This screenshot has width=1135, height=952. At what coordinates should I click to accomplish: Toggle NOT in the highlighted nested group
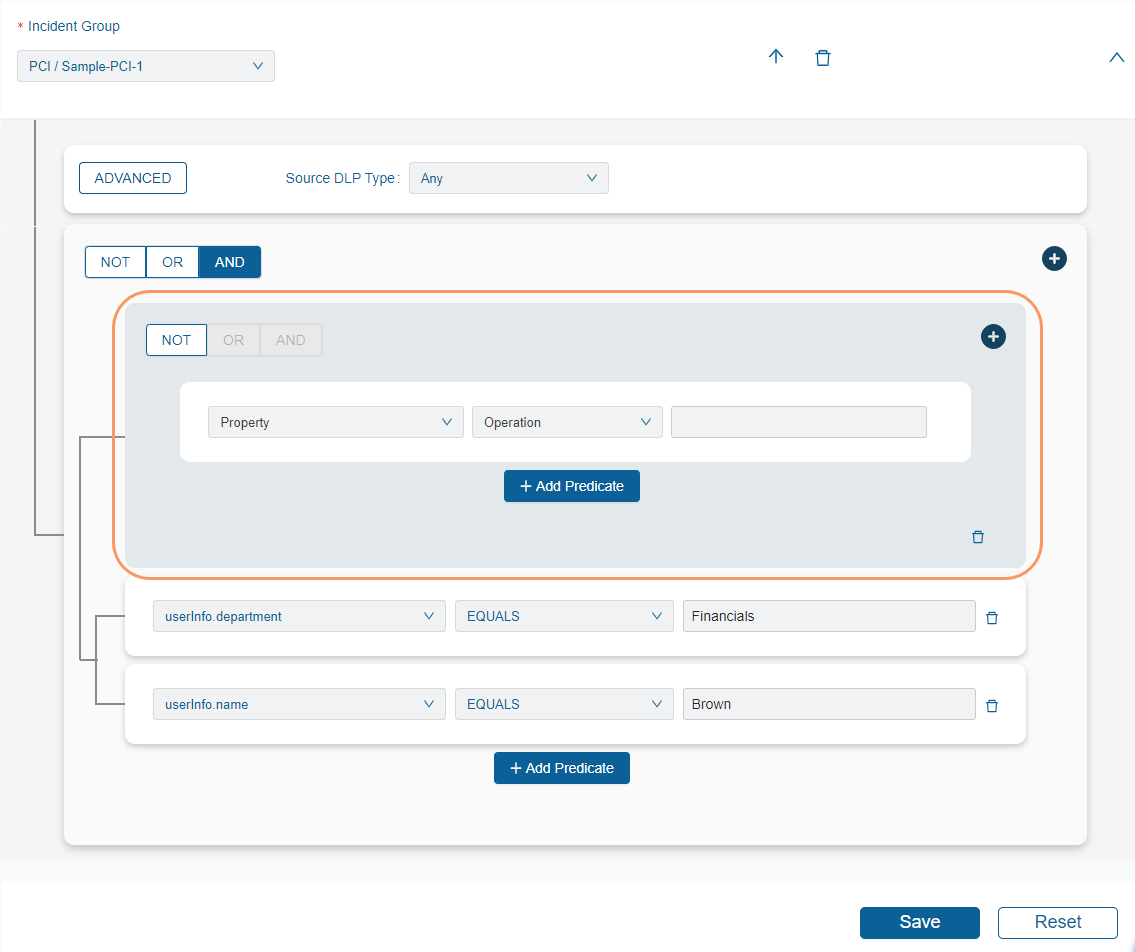pos(176,340)
